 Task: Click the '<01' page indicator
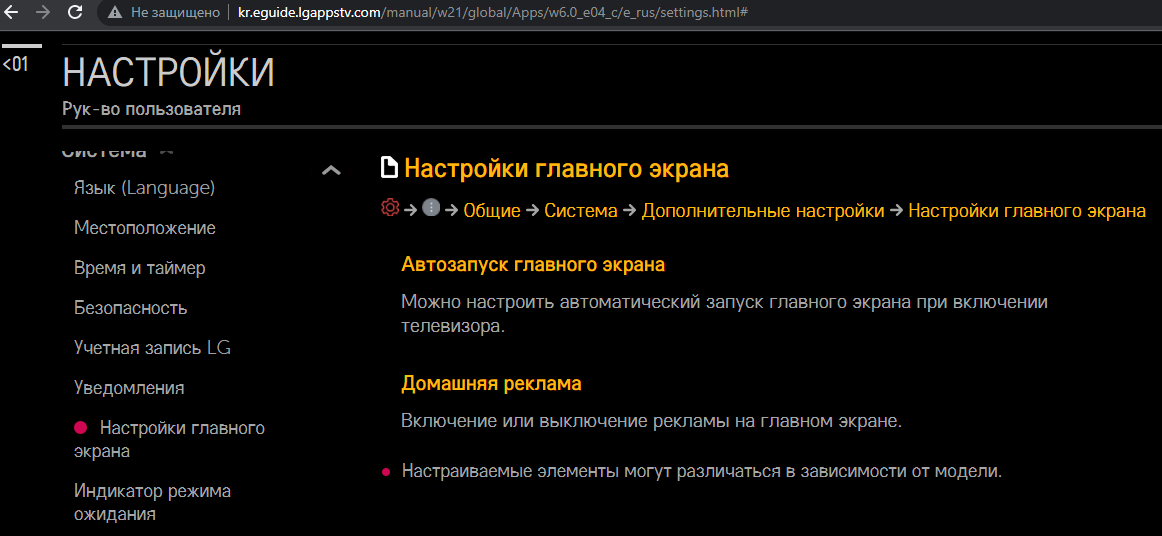tap(16, 65)
